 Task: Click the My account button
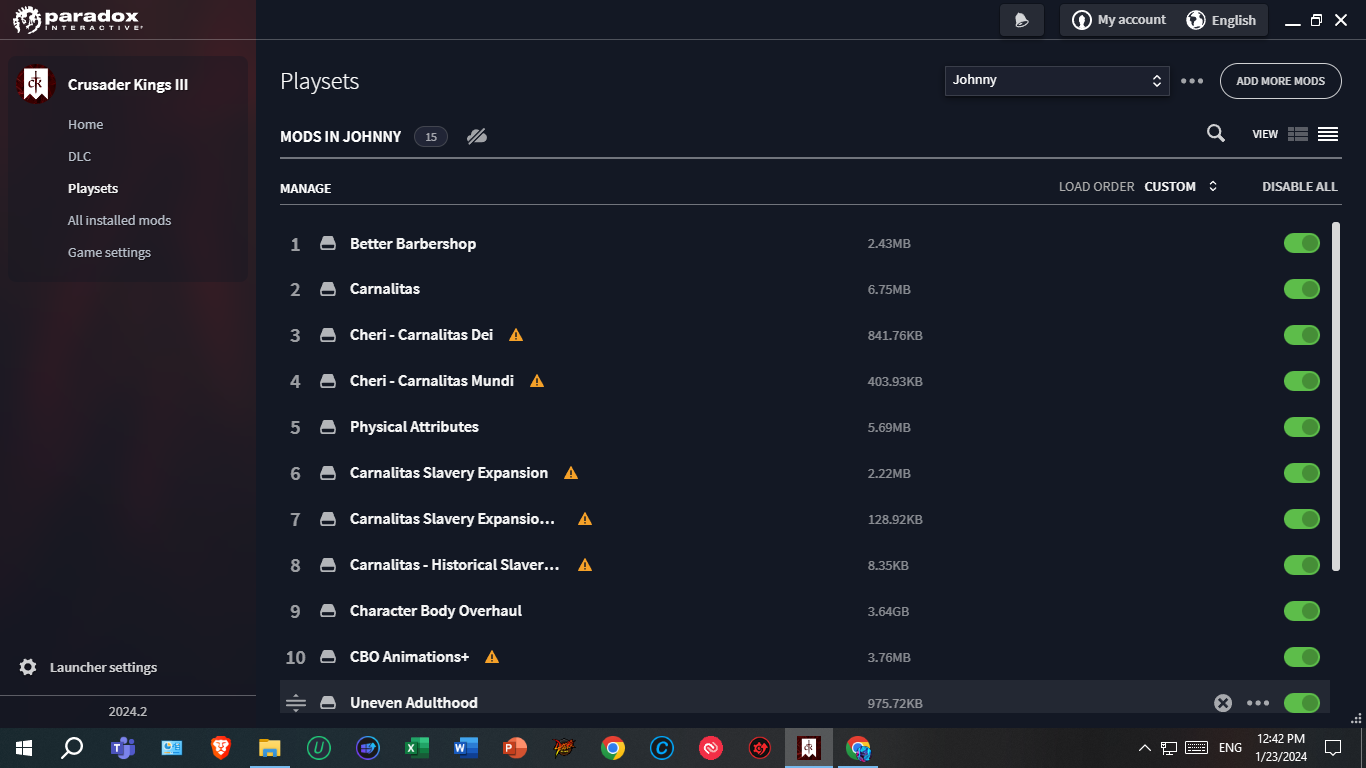1119,20
